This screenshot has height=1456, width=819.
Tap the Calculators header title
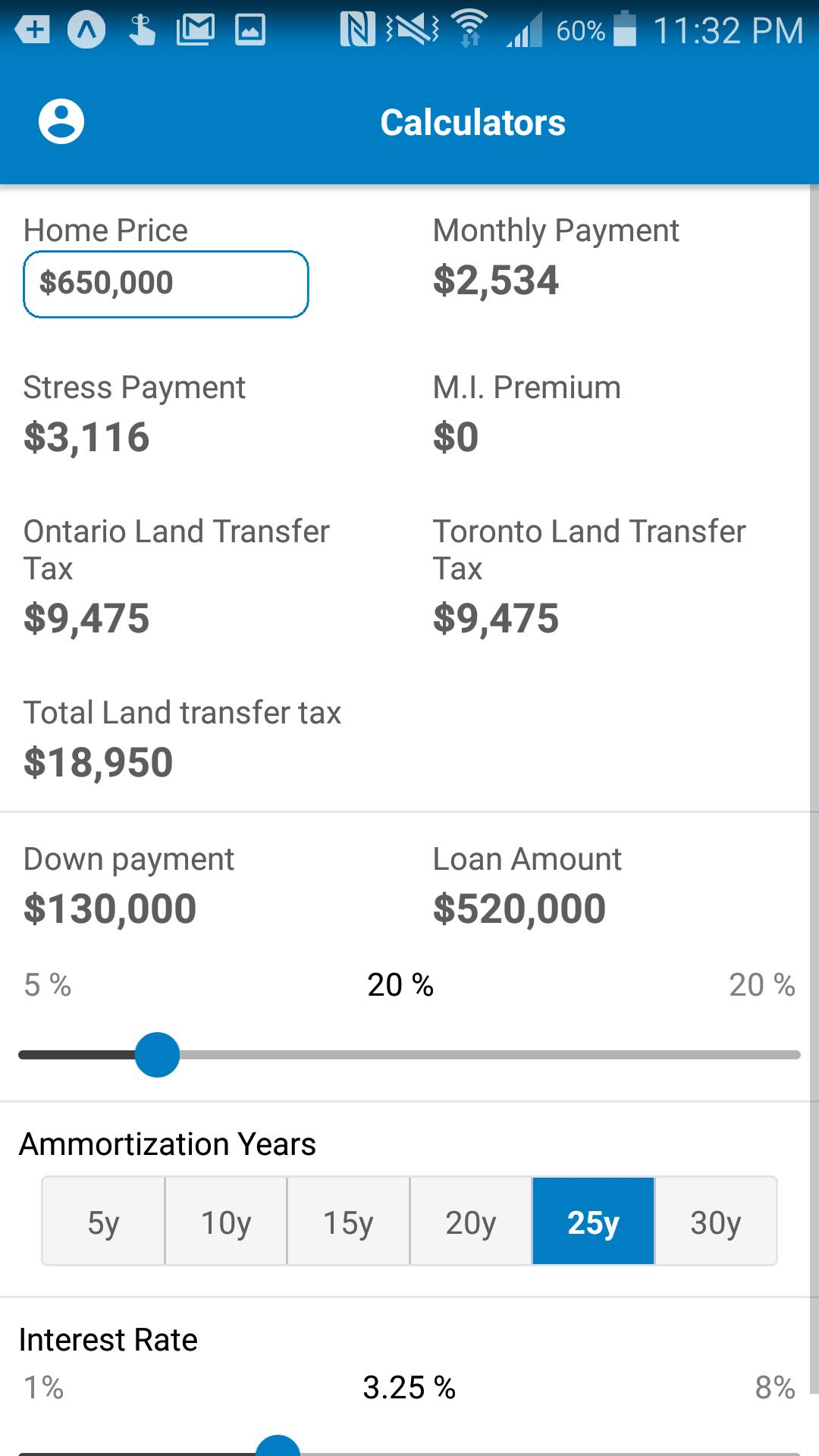[472, 122]
